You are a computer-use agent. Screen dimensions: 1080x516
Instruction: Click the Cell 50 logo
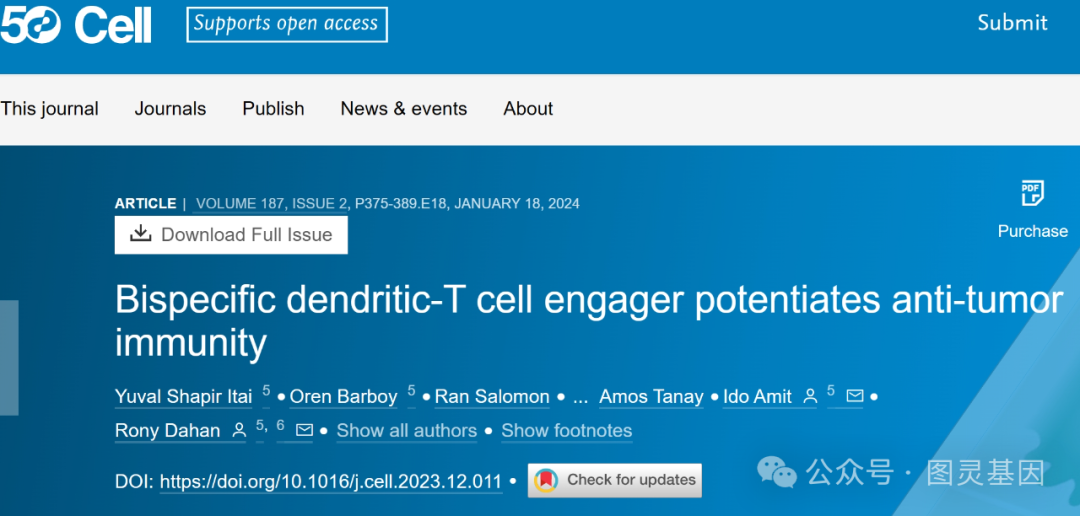point(76,25)
